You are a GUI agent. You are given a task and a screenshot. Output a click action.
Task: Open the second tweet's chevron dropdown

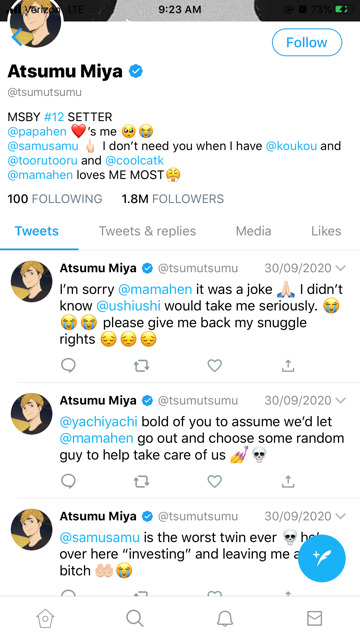(x=340, y=400)
